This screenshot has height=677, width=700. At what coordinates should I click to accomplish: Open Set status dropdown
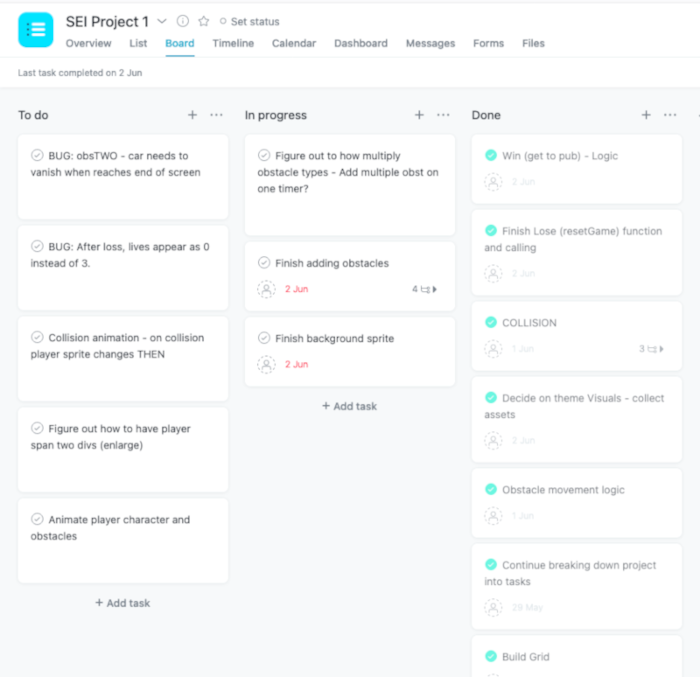[249, 21]
